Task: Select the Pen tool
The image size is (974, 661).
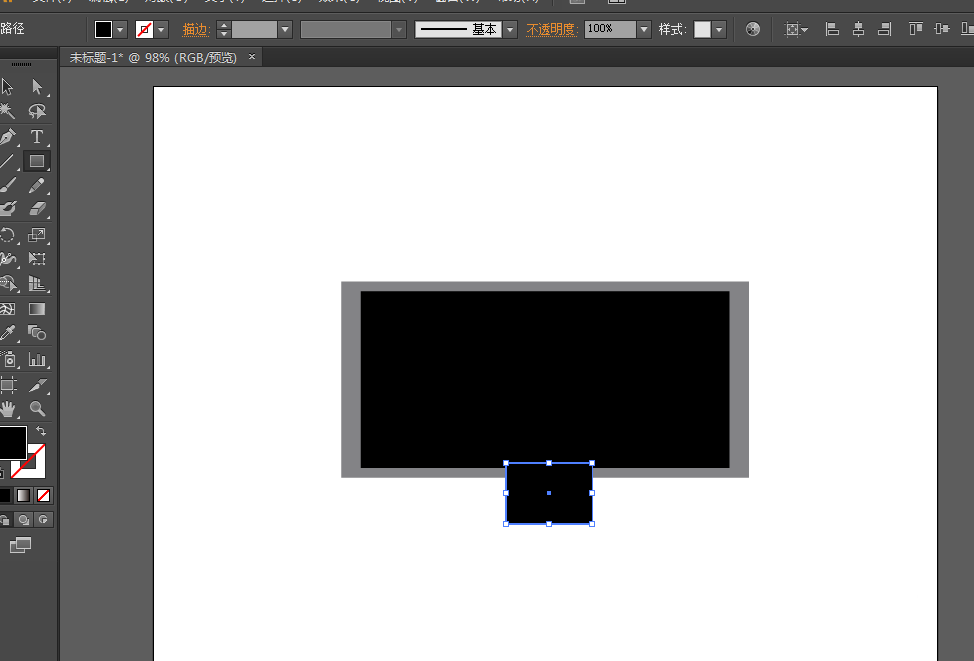Action: pyautogui.click(x=8, y=136)
